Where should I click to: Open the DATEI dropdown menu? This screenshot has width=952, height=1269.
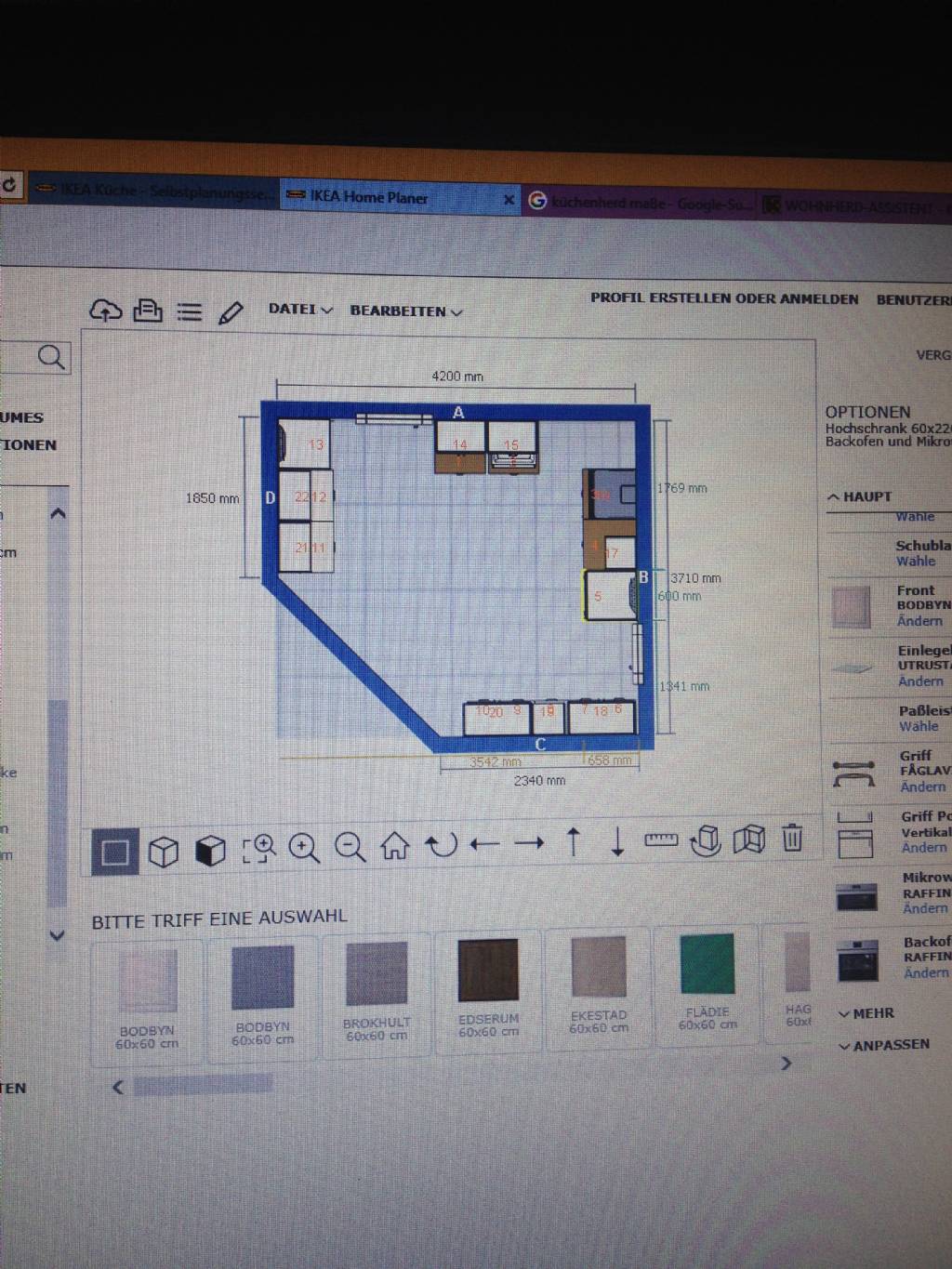pos(299,310)
